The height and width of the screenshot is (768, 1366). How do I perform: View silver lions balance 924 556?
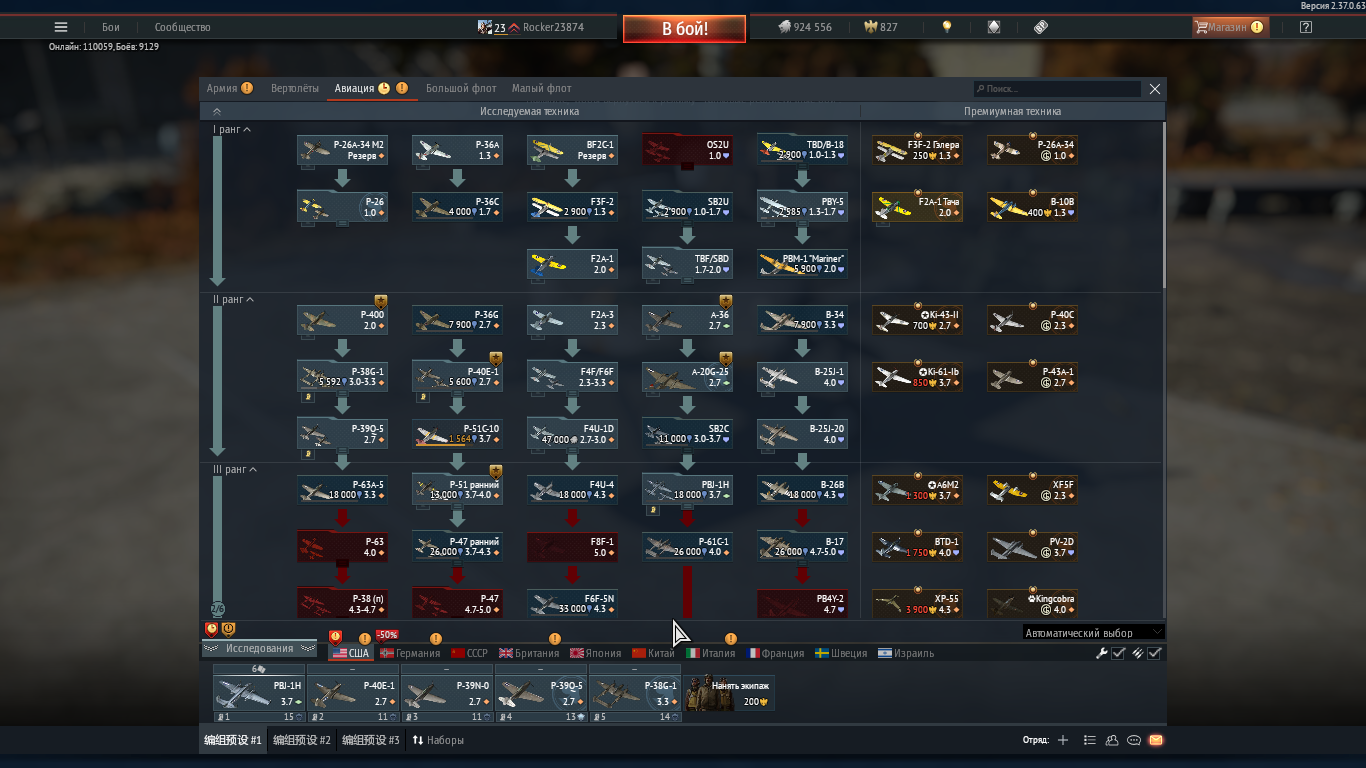click(x=805, y=27)
